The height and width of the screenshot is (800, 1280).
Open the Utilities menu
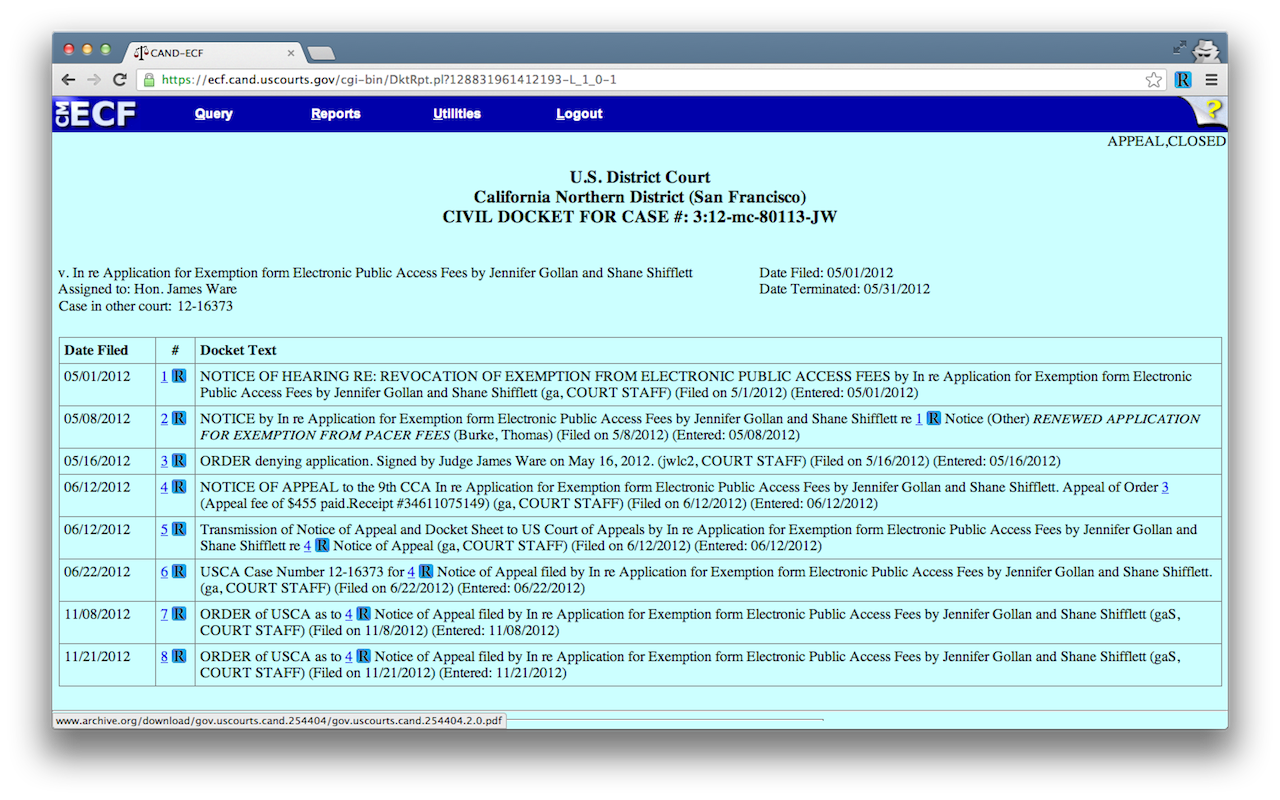click(x=457, y=114)
